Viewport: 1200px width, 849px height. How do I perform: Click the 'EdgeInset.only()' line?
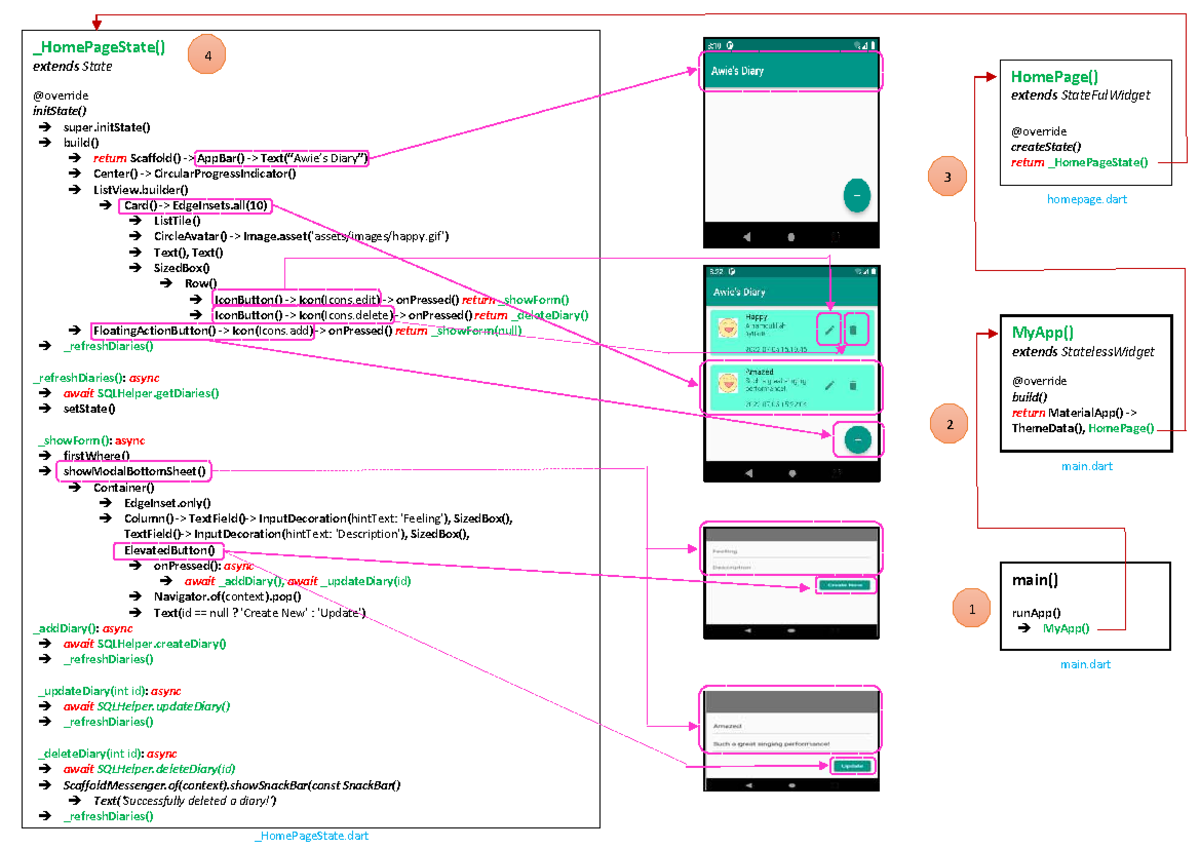(168, 503)
